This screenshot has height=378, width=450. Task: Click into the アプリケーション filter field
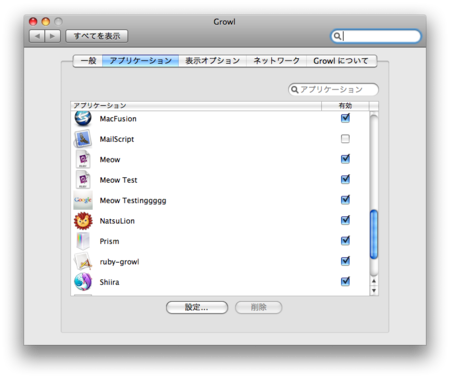(x=333, y=89)
